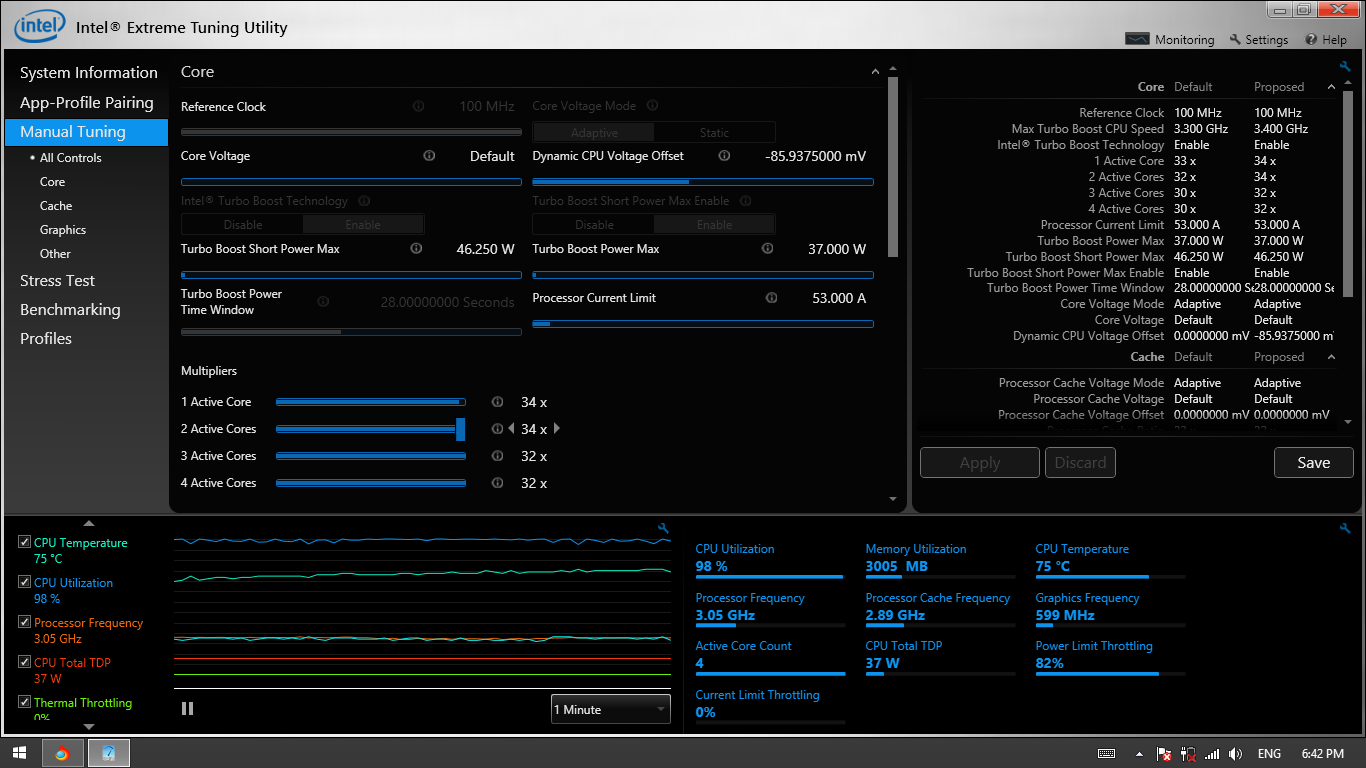Collapse the Cache group in summary panel

(1331, 356)
